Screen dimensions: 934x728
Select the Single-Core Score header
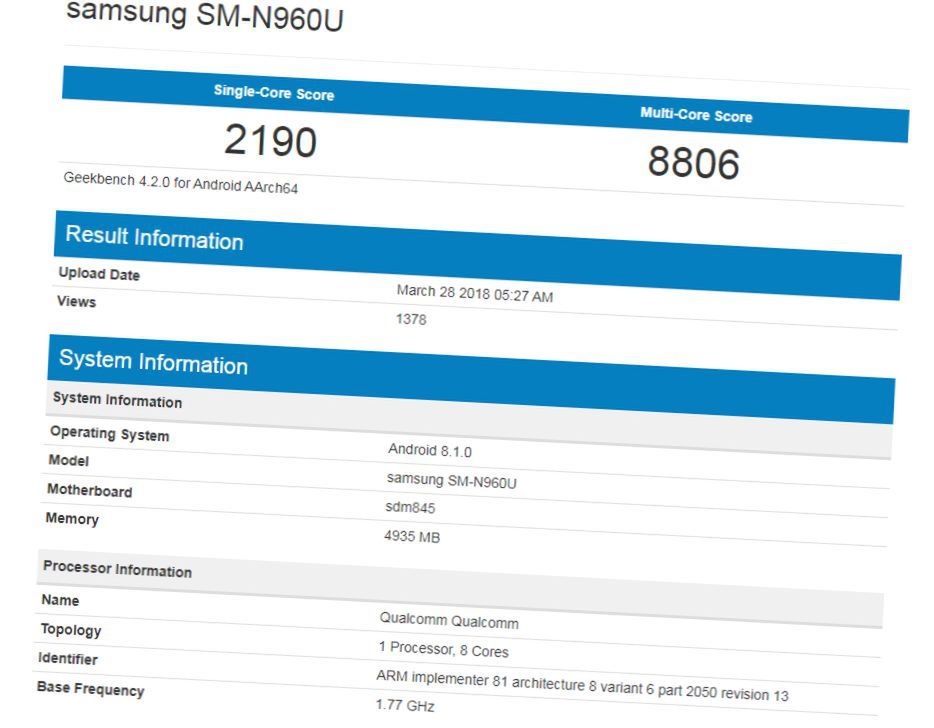(x=273, y=91)
